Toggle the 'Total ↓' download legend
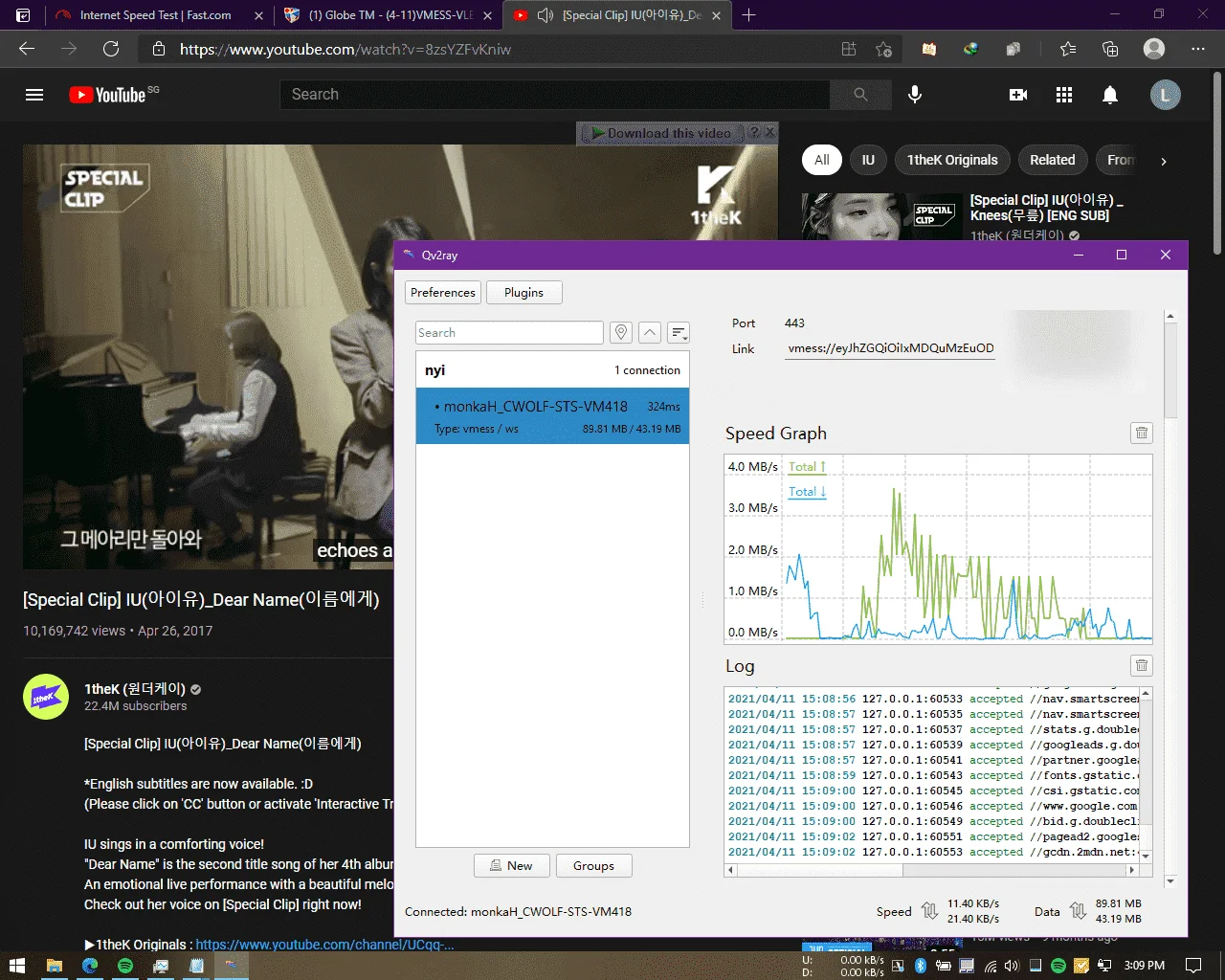 (x=807, y=491)
